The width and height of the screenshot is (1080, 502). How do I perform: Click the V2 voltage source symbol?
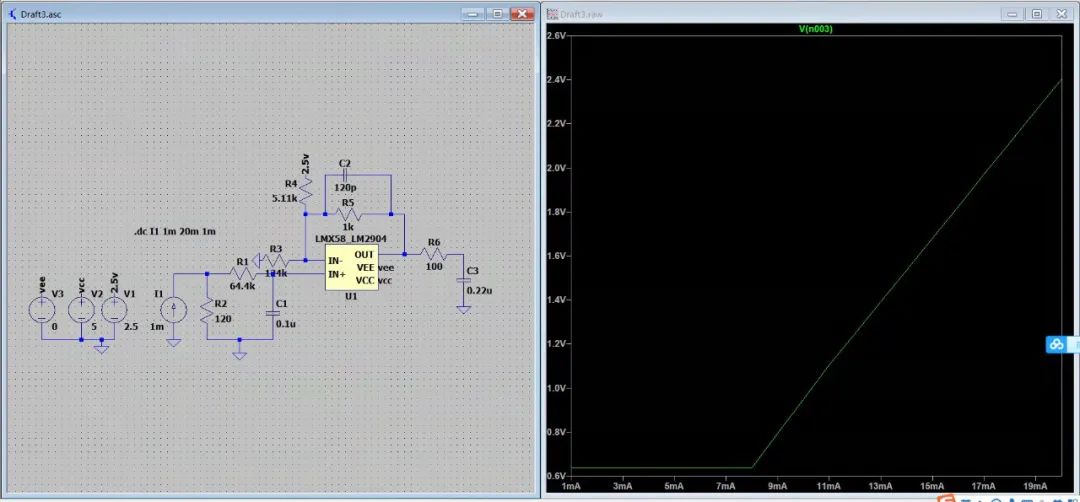pos(81,310)
